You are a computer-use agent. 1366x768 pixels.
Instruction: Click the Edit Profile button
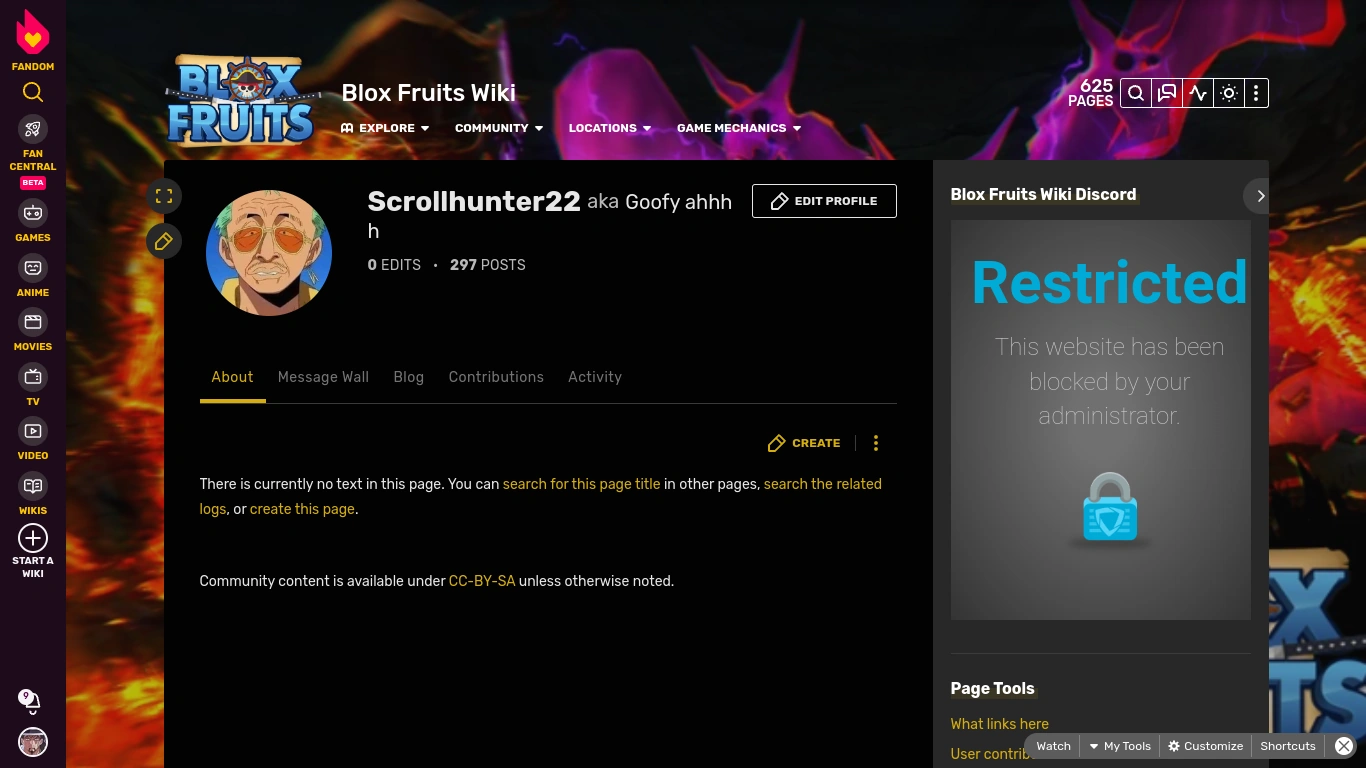click(x=824, y=201)
